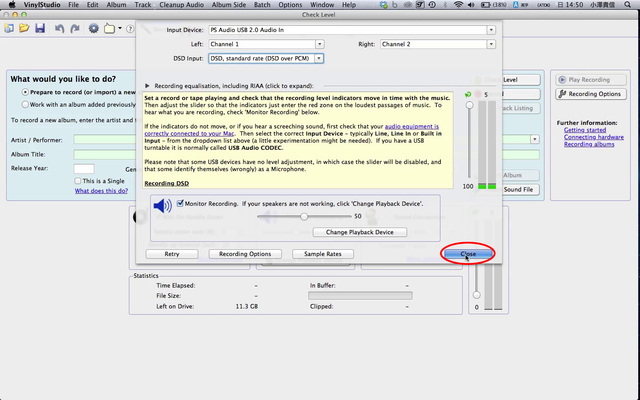This screenshot has width=640, height=400.
Task: Click the save floppy disk icon
Action: [x=39, y=28]
